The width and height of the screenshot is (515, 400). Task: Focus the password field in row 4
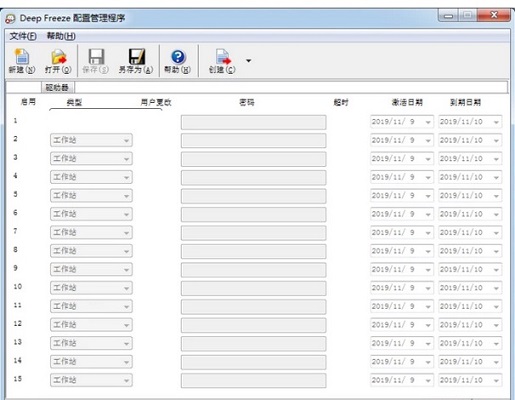253,177
